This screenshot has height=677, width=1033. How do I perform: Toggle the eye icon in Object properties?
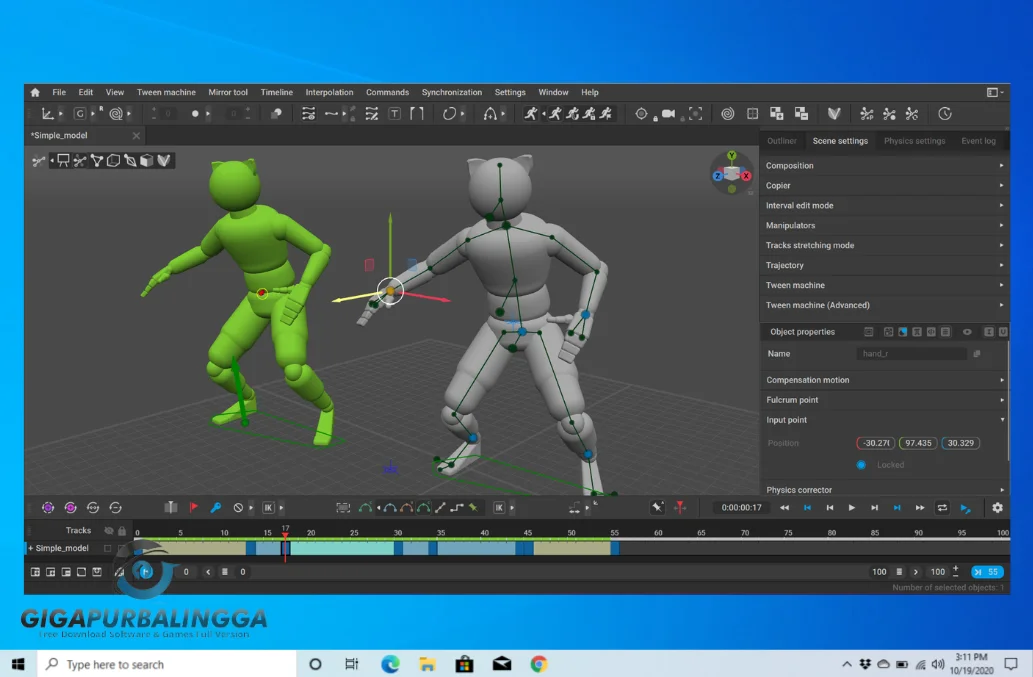pos(967,332)
